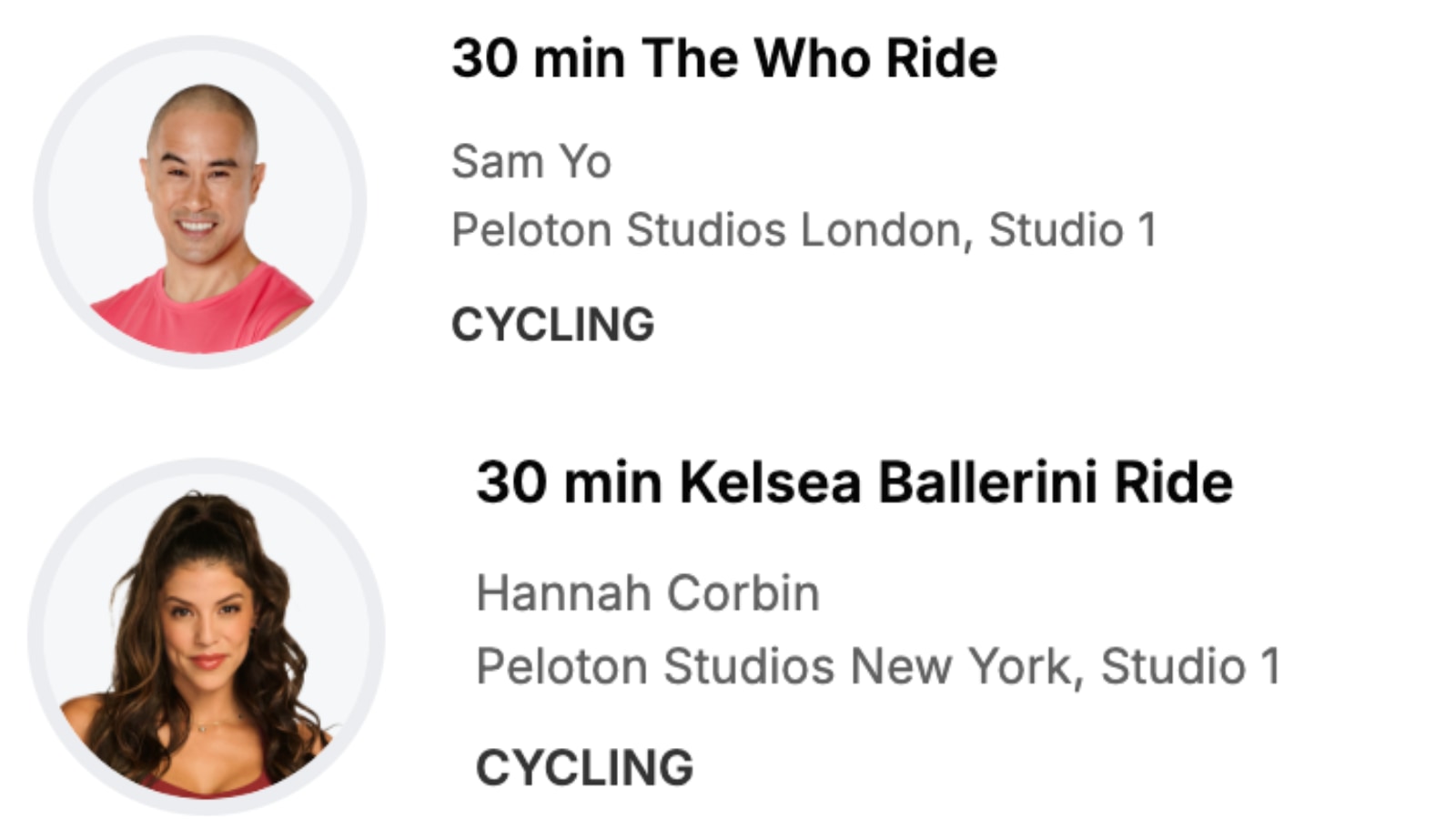Select instructor name Hannah Corbin
Image resolution: width=1456 pixels, height=819 pixels.
tap(647, 593)
